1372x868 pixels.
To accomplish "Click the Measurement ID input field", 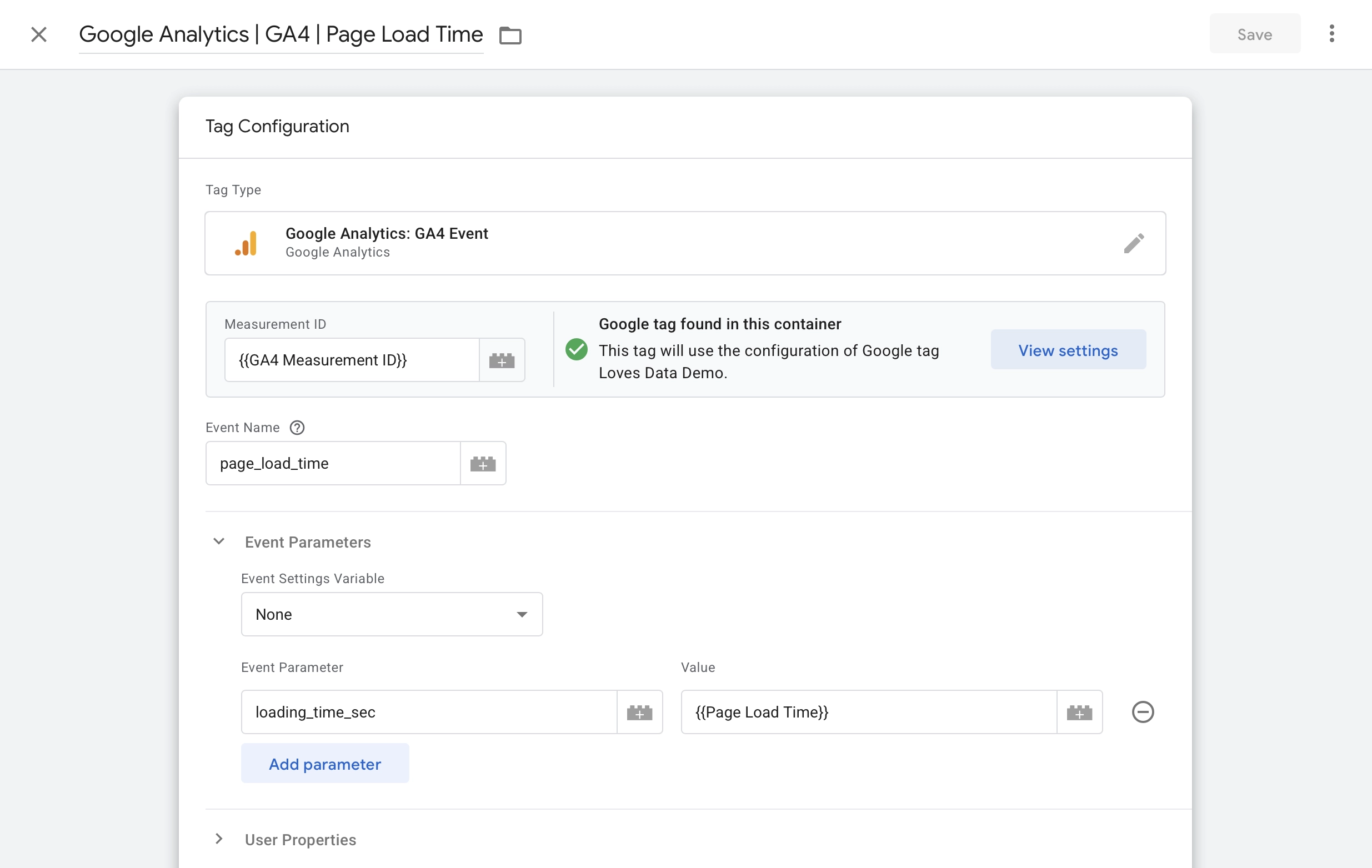I will coord(352,360).
